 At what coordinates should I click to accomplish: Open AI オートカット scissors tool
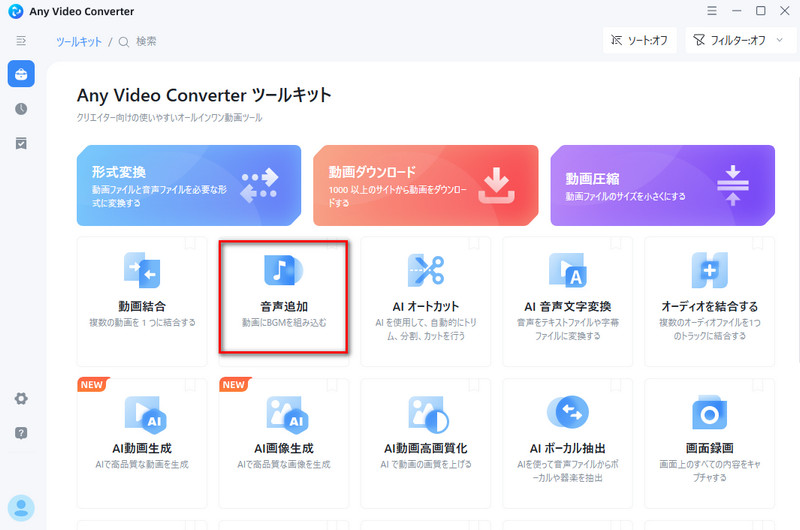coord(426,301)
